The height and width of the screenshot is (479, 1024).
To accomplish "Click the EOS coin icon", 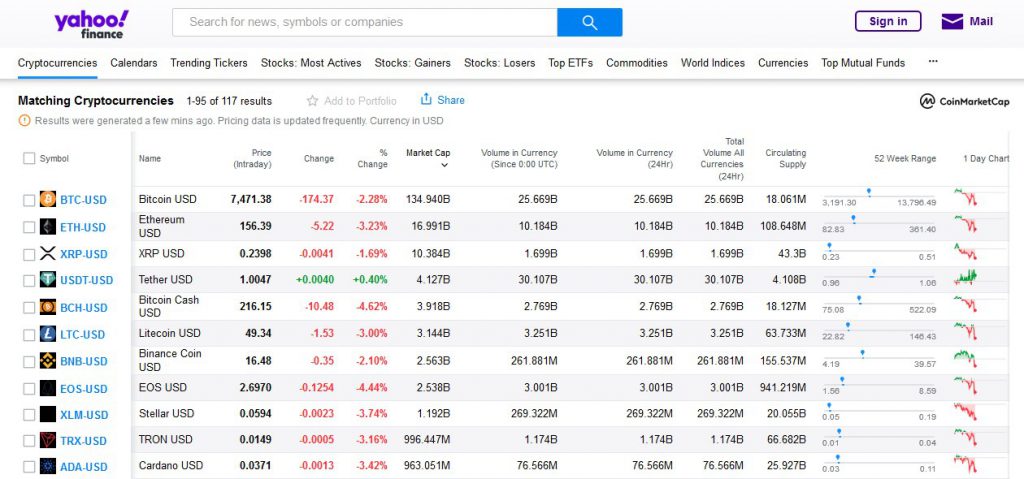I will coord(48,388).
